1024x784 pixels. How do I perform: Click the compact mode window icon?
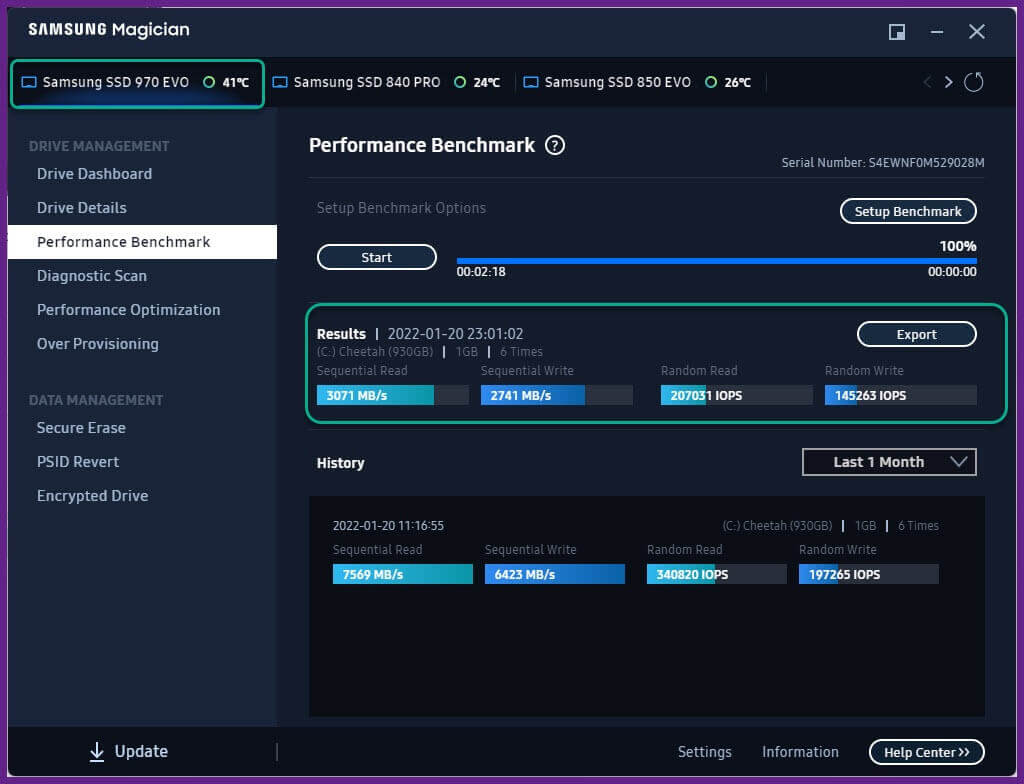[x=897, y=31]
